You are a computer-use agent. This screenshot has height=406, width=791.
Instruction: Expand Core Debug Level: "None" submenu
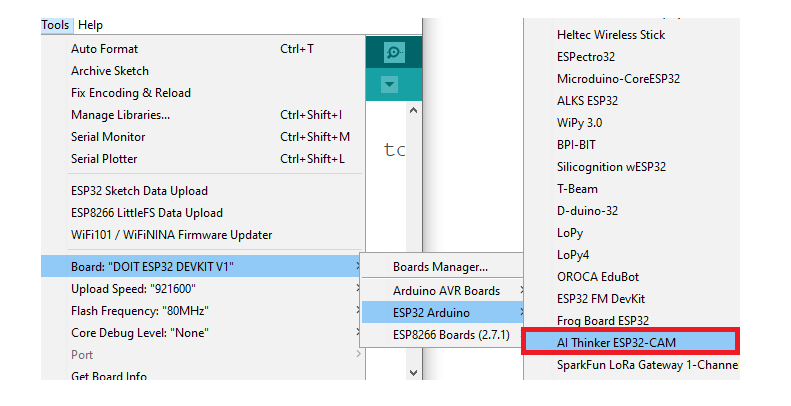pyautogui.click(x=203, y=333)
